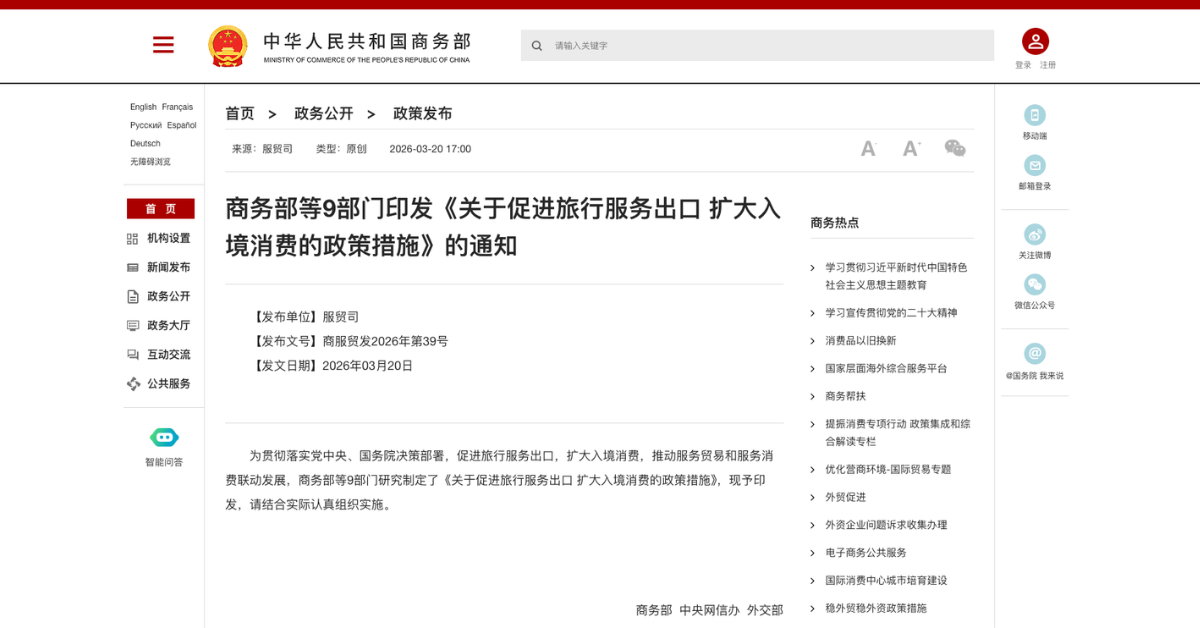Click the user account login icon

click(x=1035, y=42)
